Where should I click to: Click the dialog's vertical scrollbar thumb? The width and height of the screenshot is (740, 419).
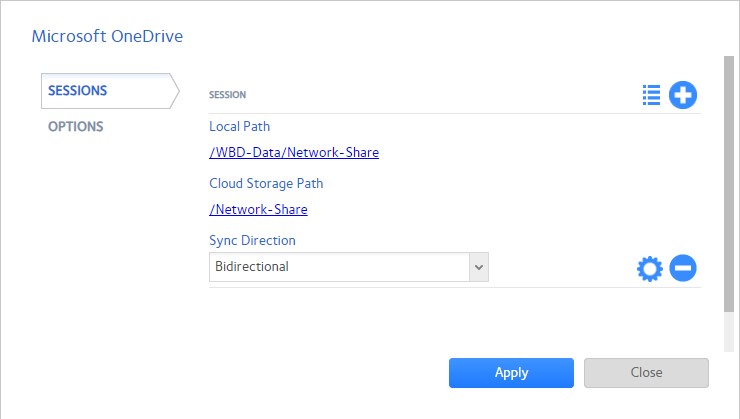click(x=728, y=180)
